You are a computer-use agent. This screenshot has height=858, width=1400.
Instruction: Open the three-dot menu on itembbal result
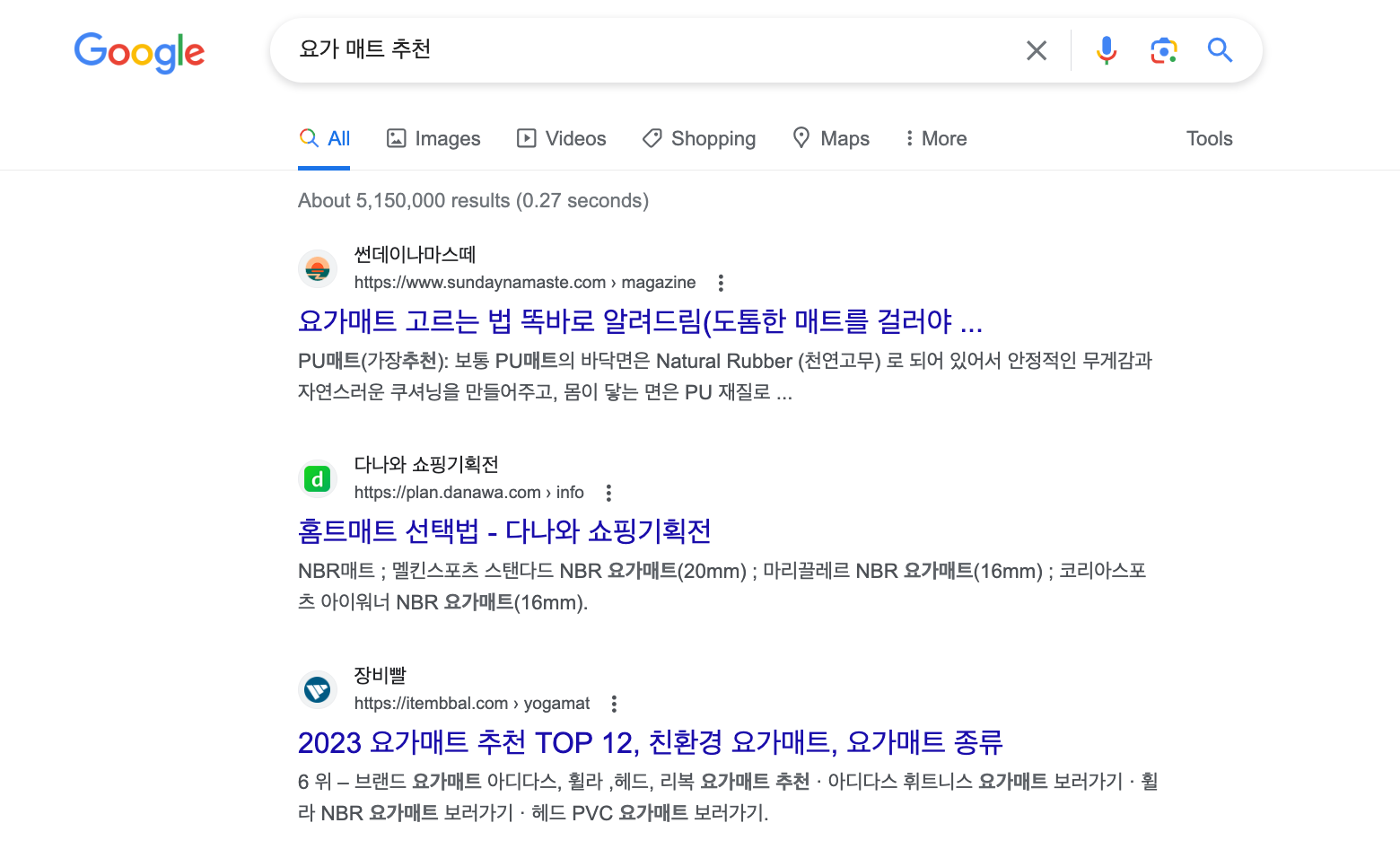614,703
